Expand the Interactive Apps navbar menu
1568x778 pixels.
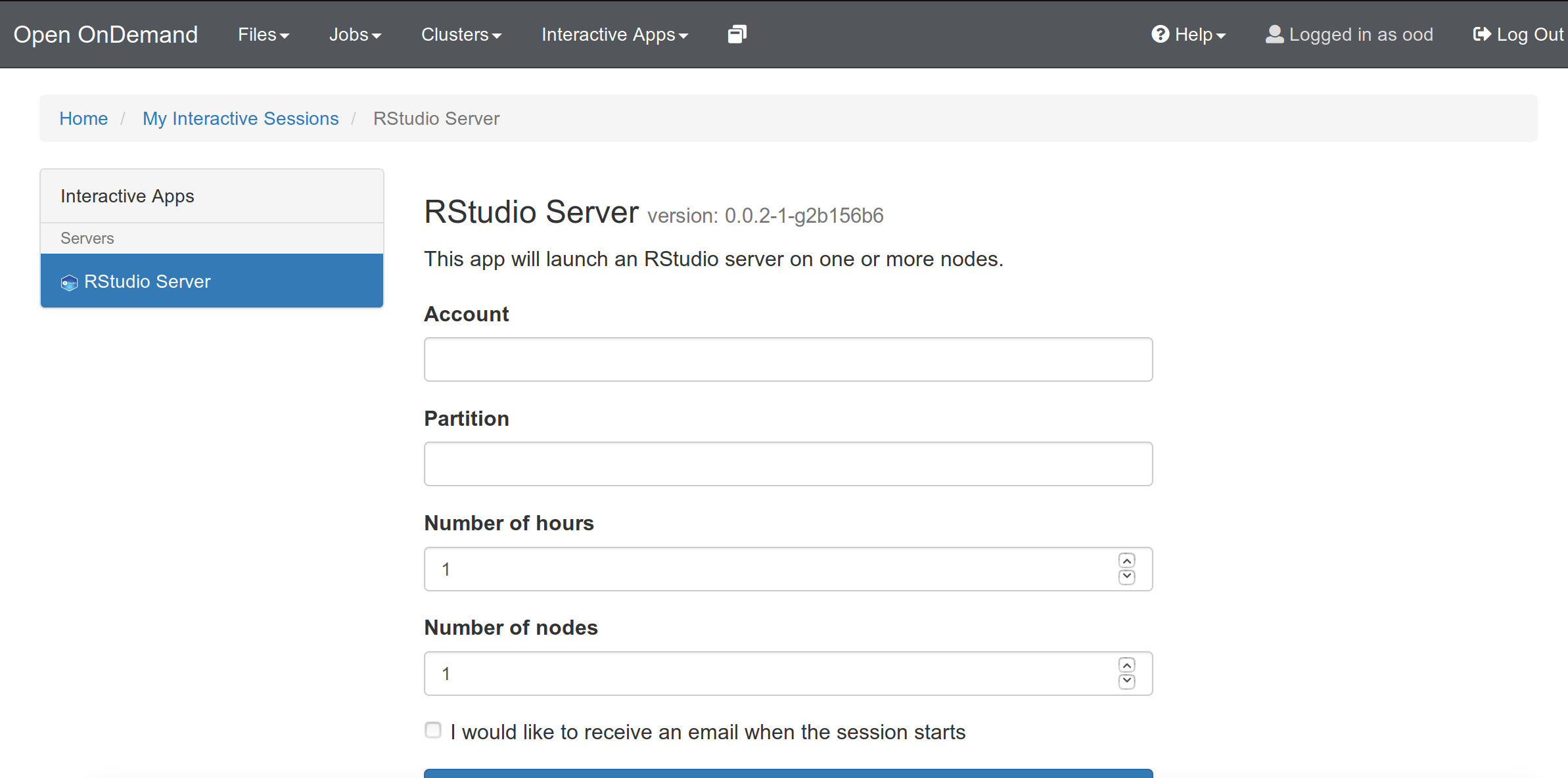click(x=614, y=34)
